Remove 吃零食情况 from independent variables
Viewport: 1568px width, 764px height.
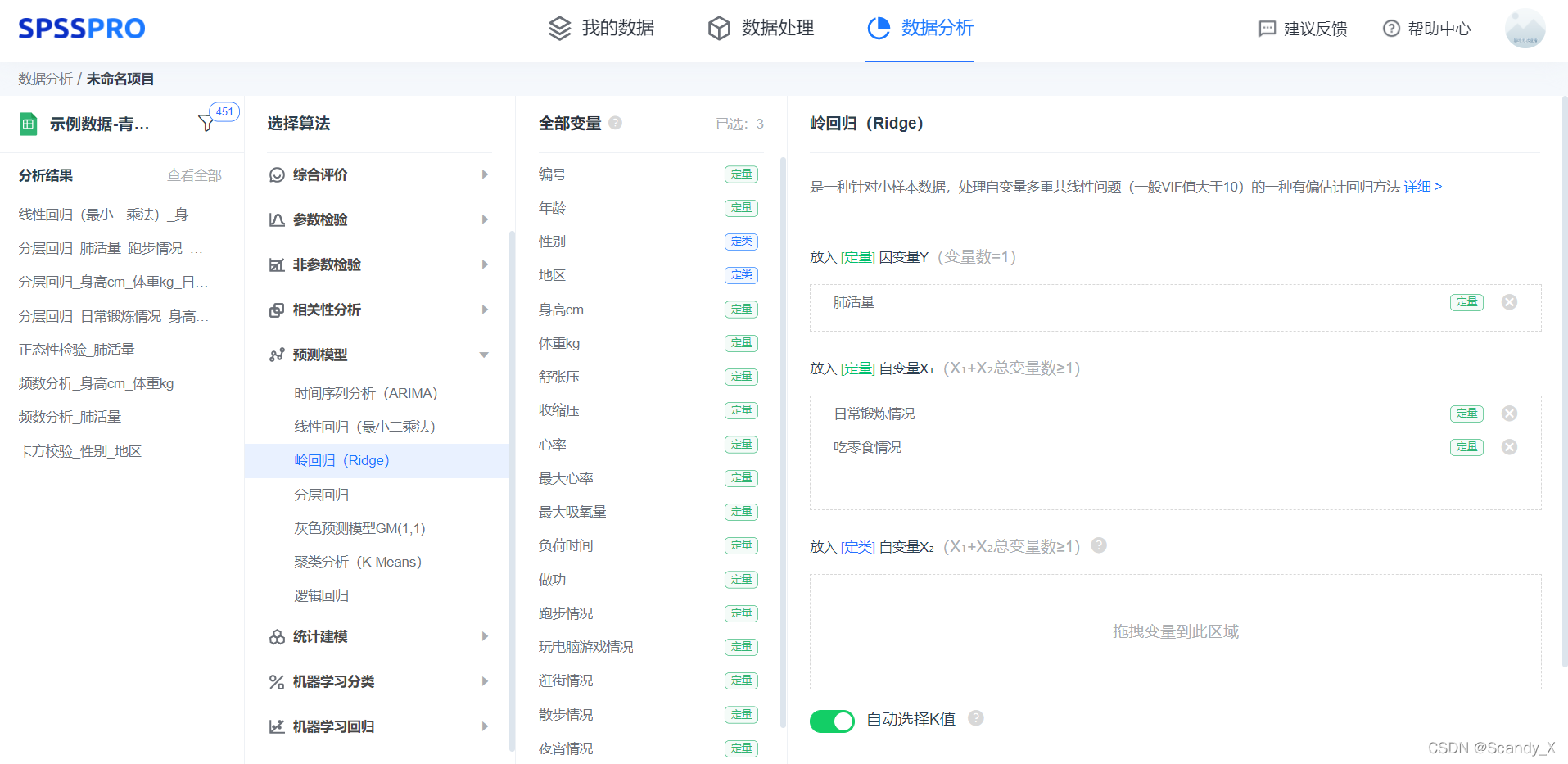point(1509,447)
